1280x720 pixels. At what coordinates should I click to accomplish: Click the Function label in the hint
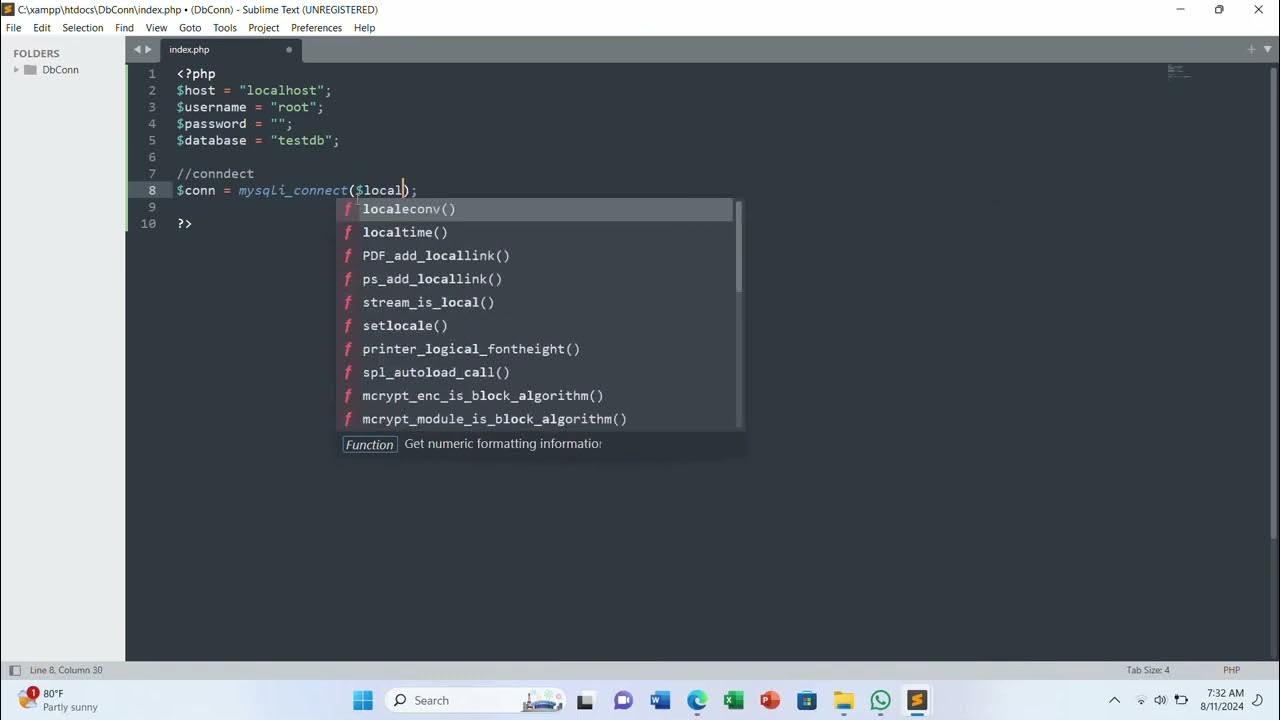[x=370, y=445]
